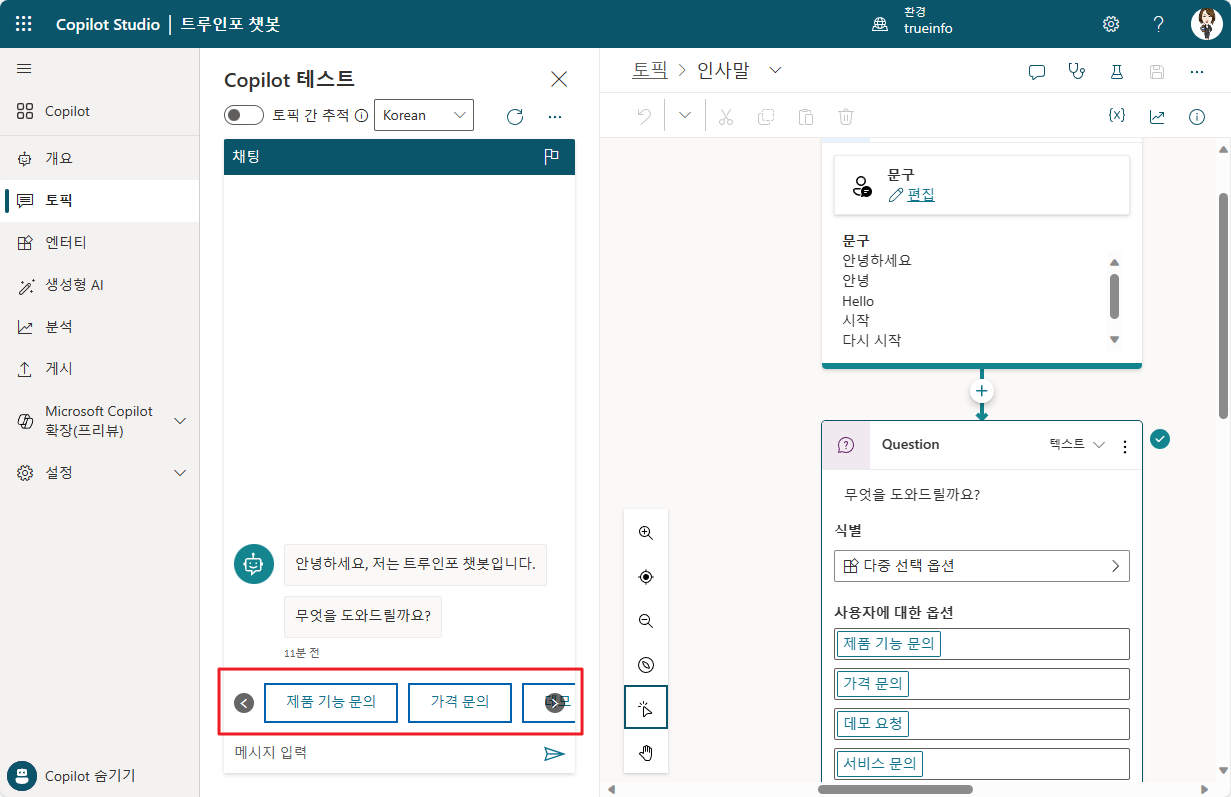Open 토픽 topics page in sidebar
Screen dimensions: 1231x797
100,200
